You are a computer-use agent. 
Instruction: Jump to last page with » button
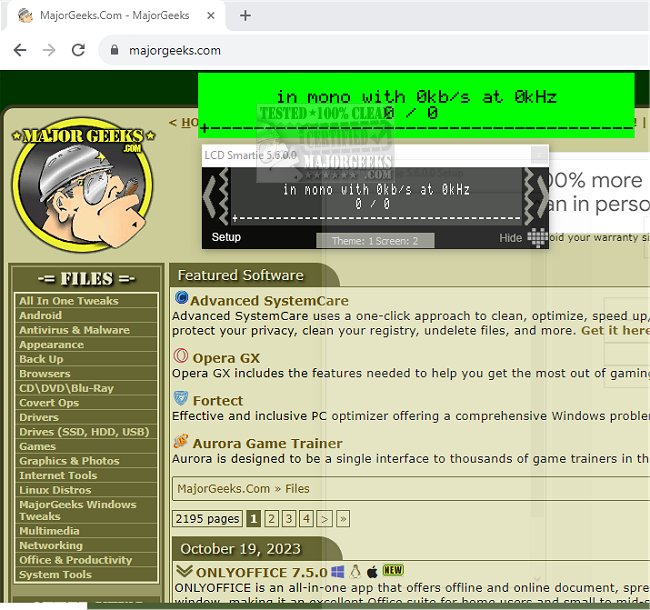click(x=343, y=518)
